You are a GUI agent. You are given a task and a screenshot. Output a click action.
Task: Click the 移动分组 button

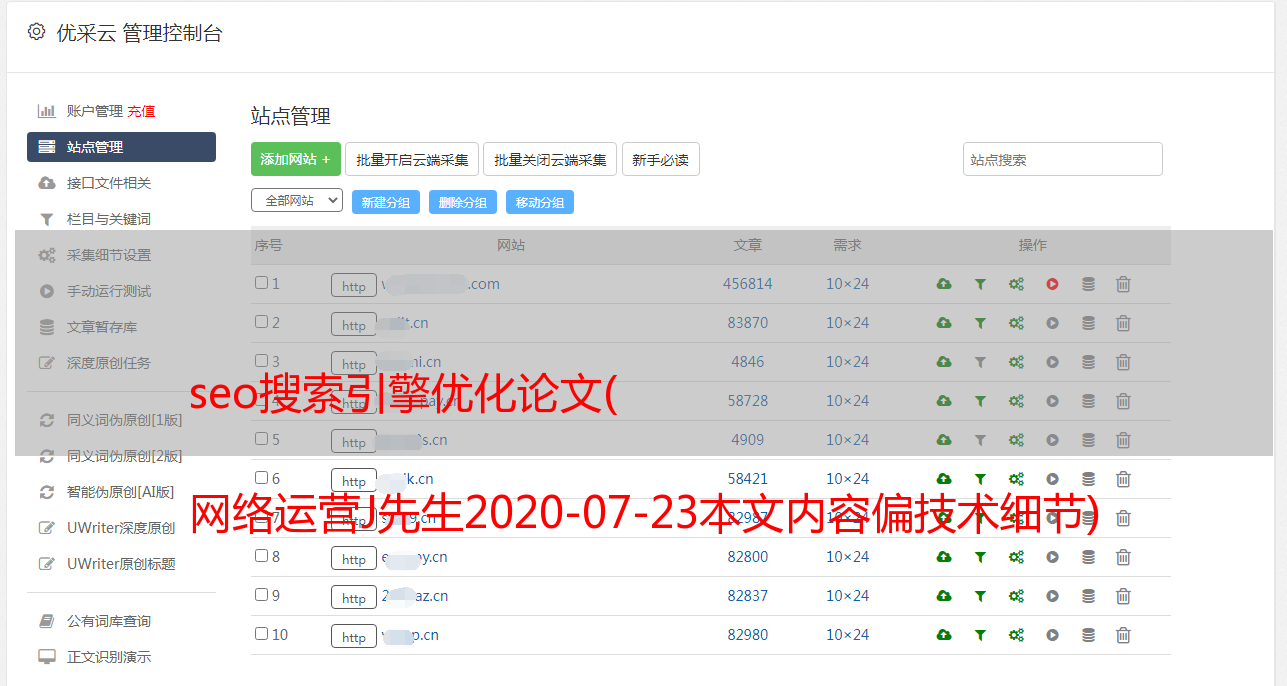(x=540, y=202)
